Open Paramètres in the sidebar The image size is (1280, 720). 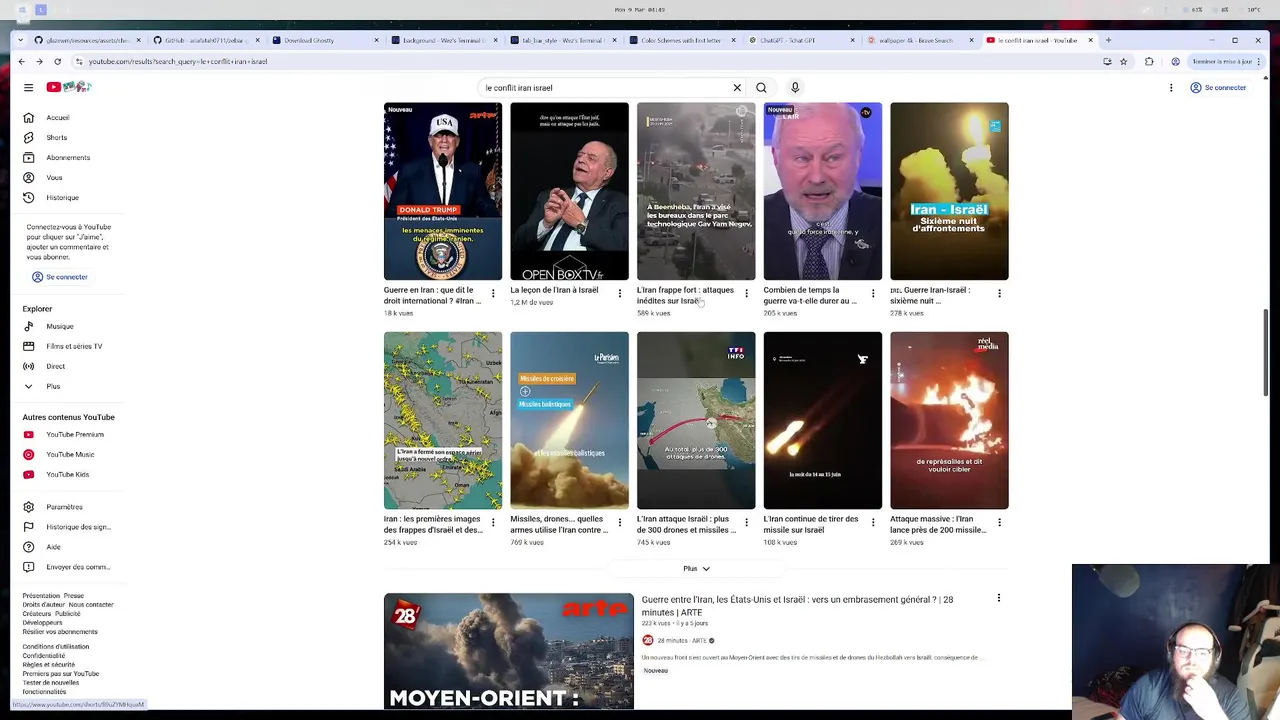pos(63,507)
